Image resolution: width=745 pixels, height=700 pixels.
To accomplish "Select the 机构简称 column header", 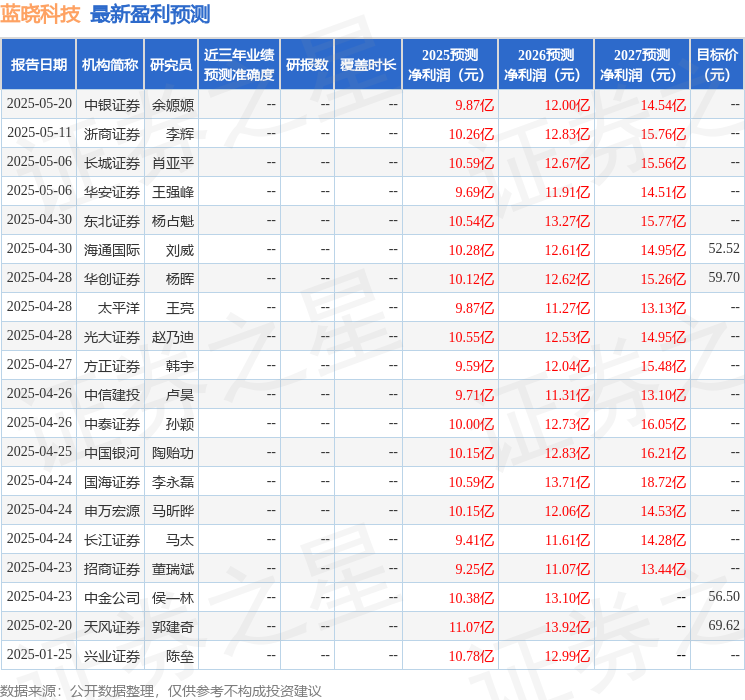I will click(110, 64).
